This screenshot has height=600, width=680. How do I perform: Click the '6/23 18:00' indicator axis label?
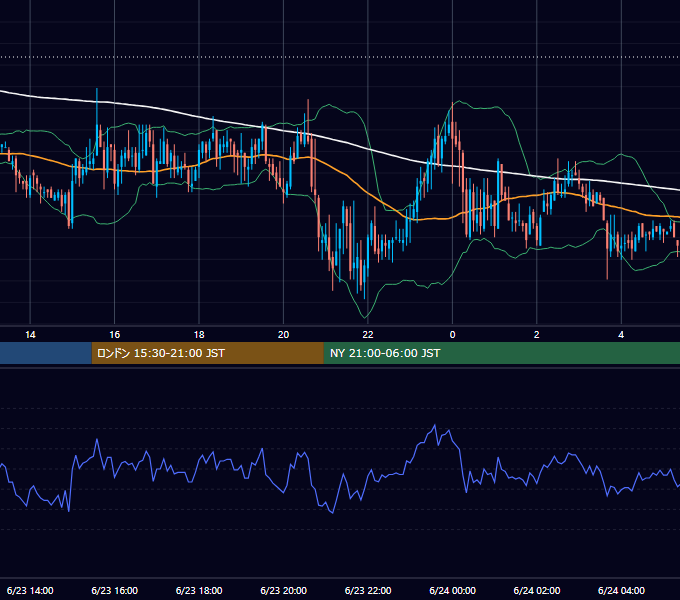[199, 590]
